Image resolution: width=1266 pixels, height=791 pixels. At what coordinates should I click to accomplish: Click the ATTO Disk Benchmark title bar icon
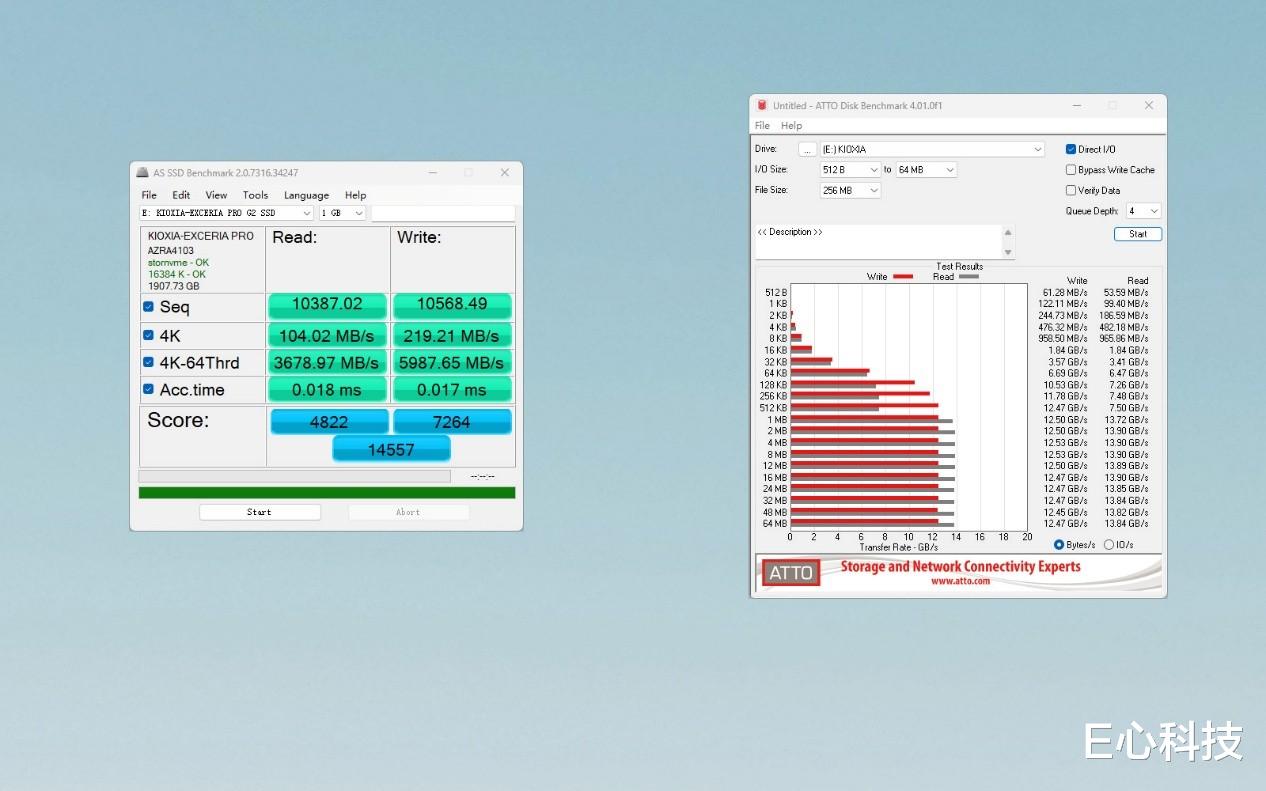[x=762, y=105]
